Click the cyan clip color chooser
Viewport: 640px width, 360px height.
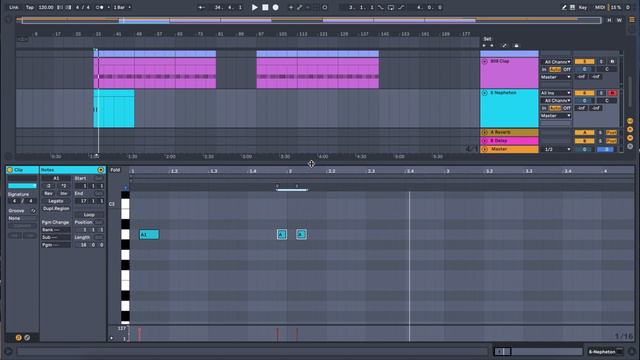pos(22,186)
